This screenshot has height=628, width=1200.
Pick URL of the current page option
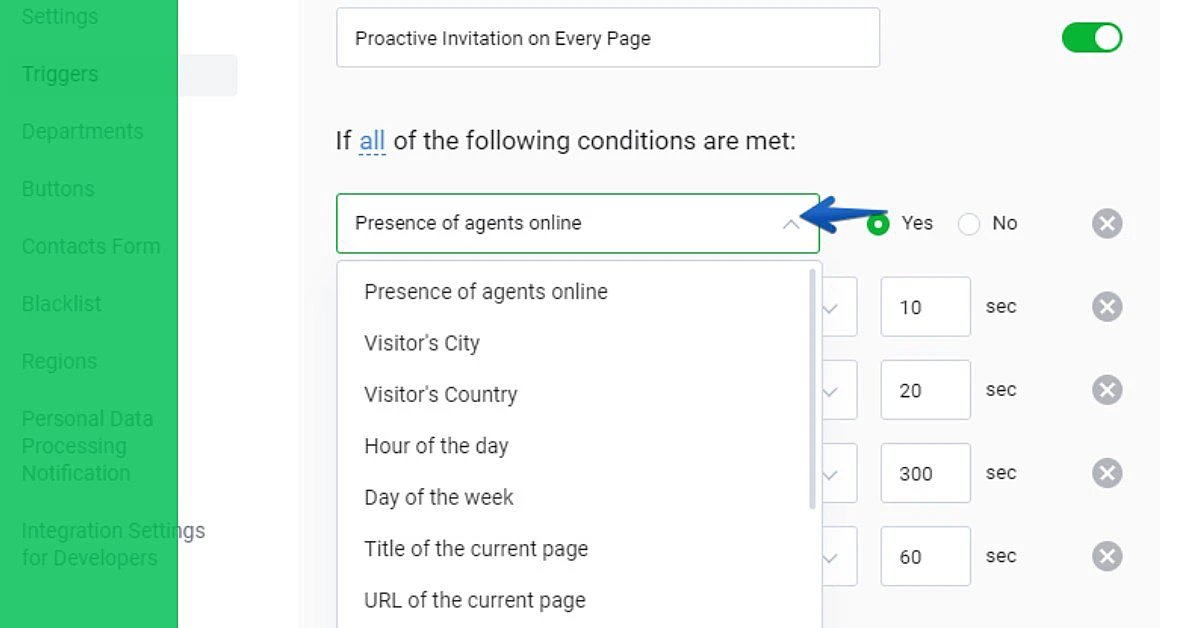473,599
